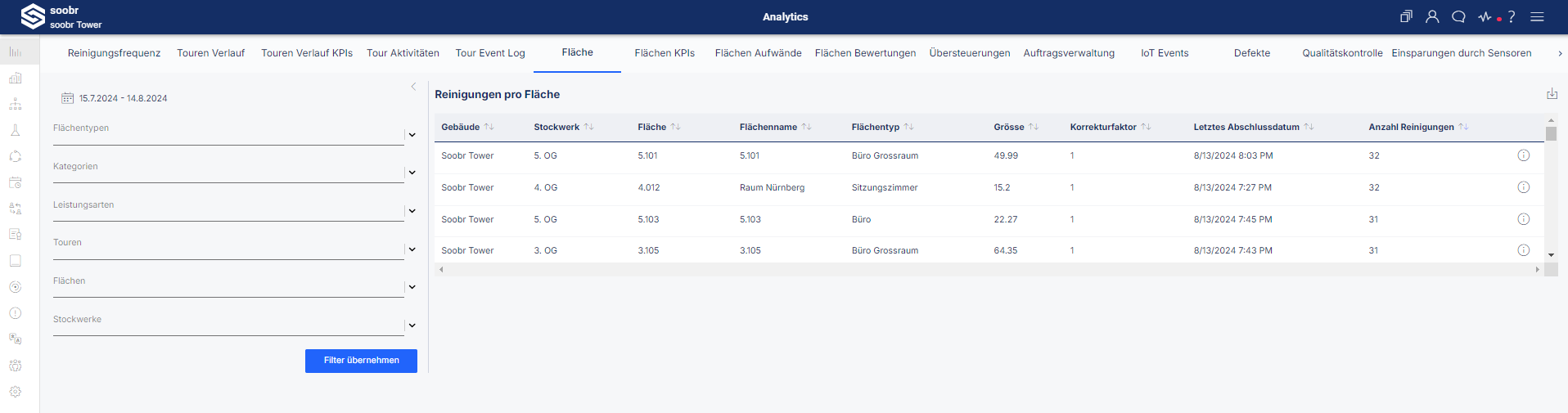Sort table by Stockwerk column

coord(563,127)
